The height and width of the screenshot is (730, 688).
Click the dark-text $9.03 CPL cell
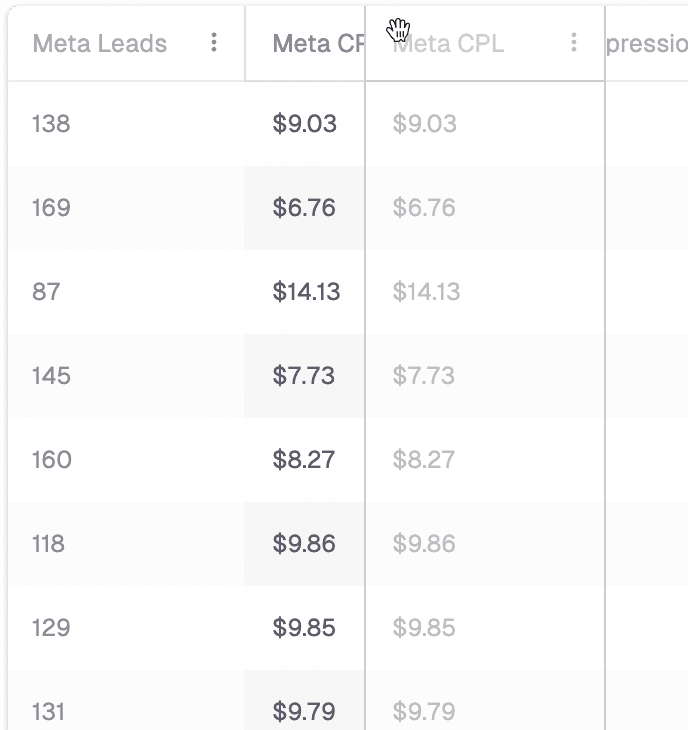[304, 124]
